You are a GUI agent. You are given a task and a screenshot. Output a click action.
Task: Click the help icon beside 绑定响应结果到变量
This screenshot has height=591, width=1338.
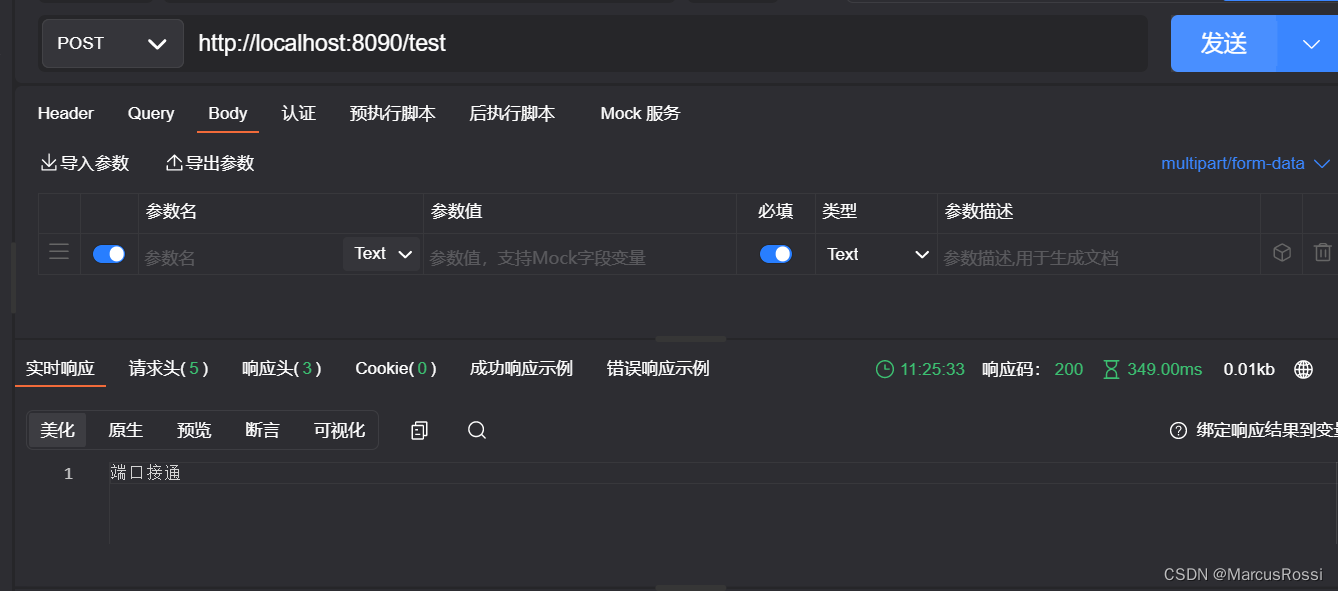tap(1177, 430)
